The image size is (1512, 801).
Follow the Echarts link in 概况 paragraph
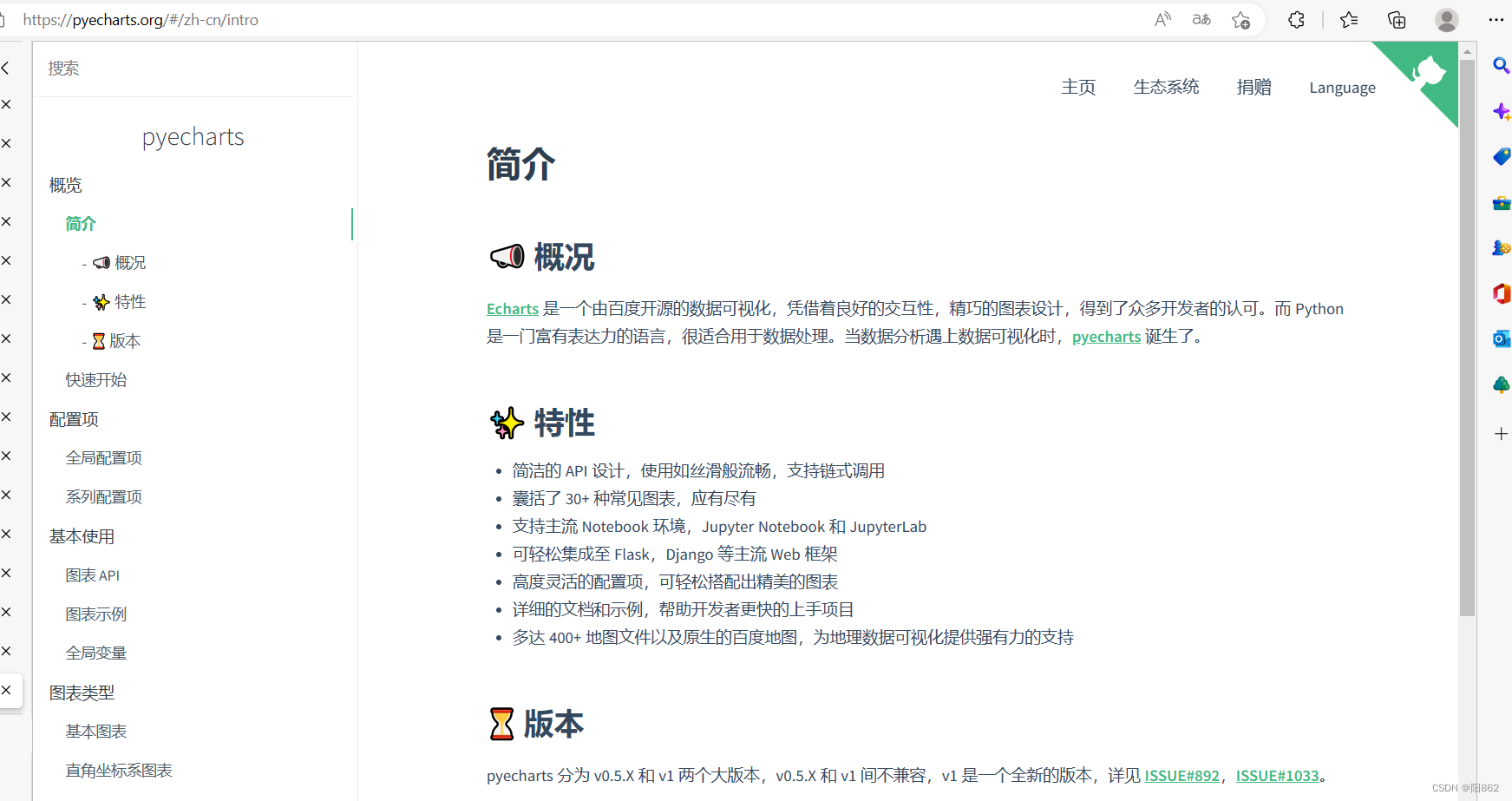[x=513, y=309]
